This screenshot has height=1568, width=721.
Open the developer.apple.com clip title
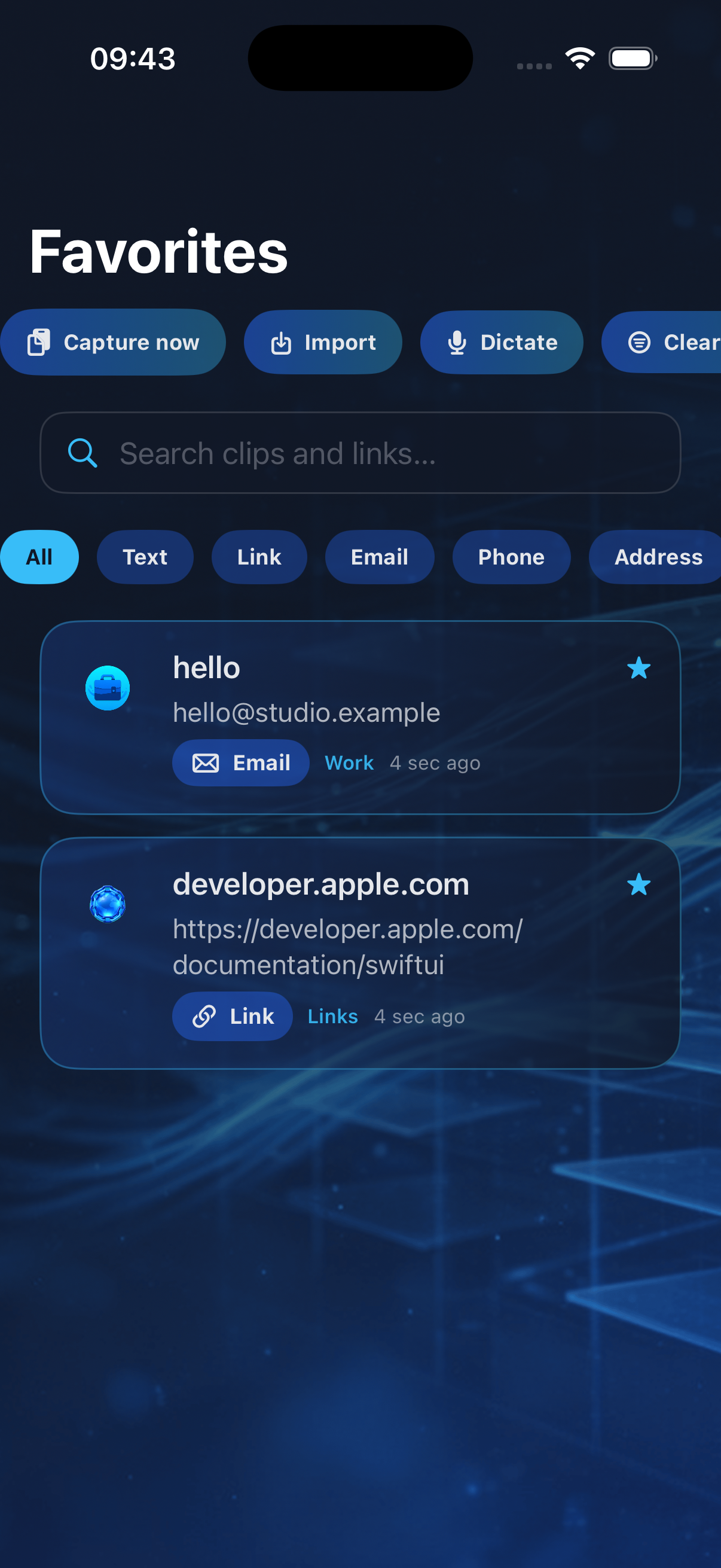320,884
